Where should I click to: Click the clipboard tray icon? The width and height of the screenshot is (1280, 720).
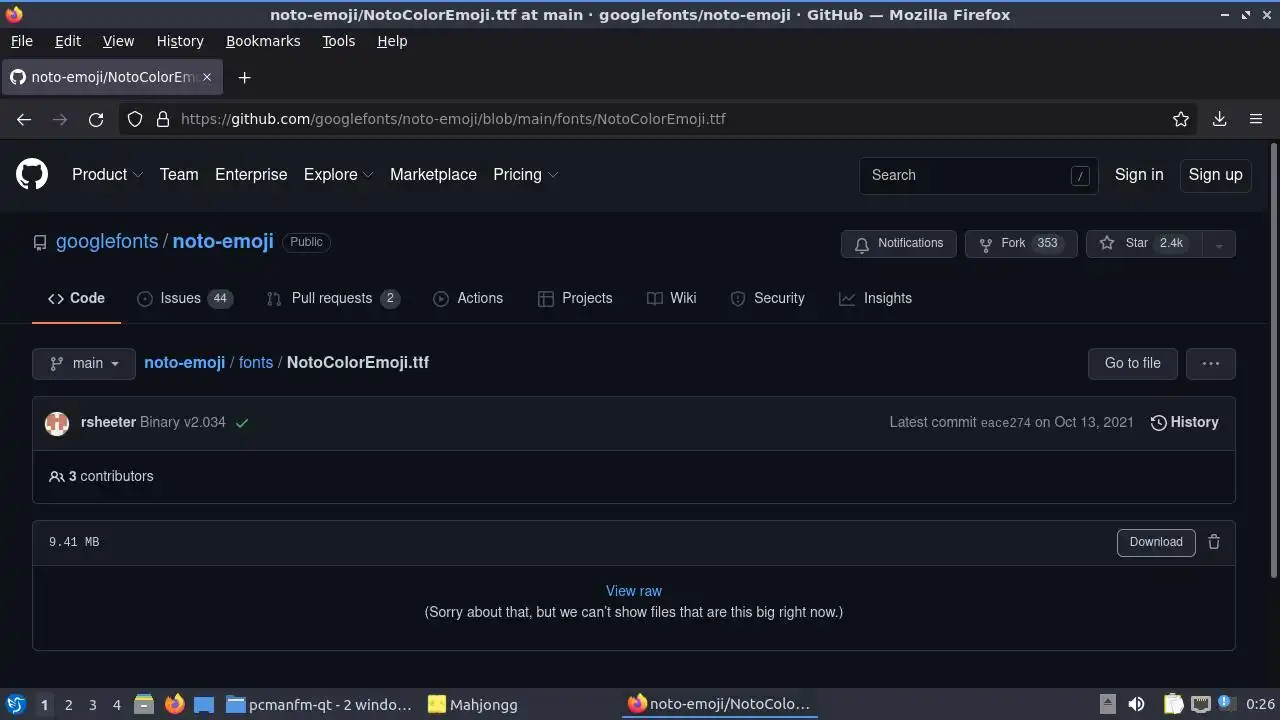coord(1174,704)
